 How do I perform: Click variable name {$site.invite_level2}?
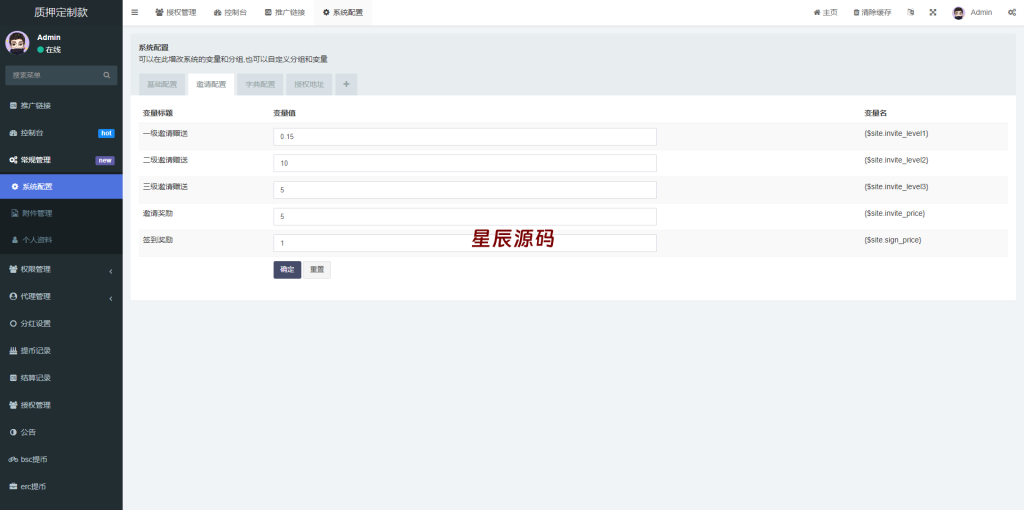896,160
